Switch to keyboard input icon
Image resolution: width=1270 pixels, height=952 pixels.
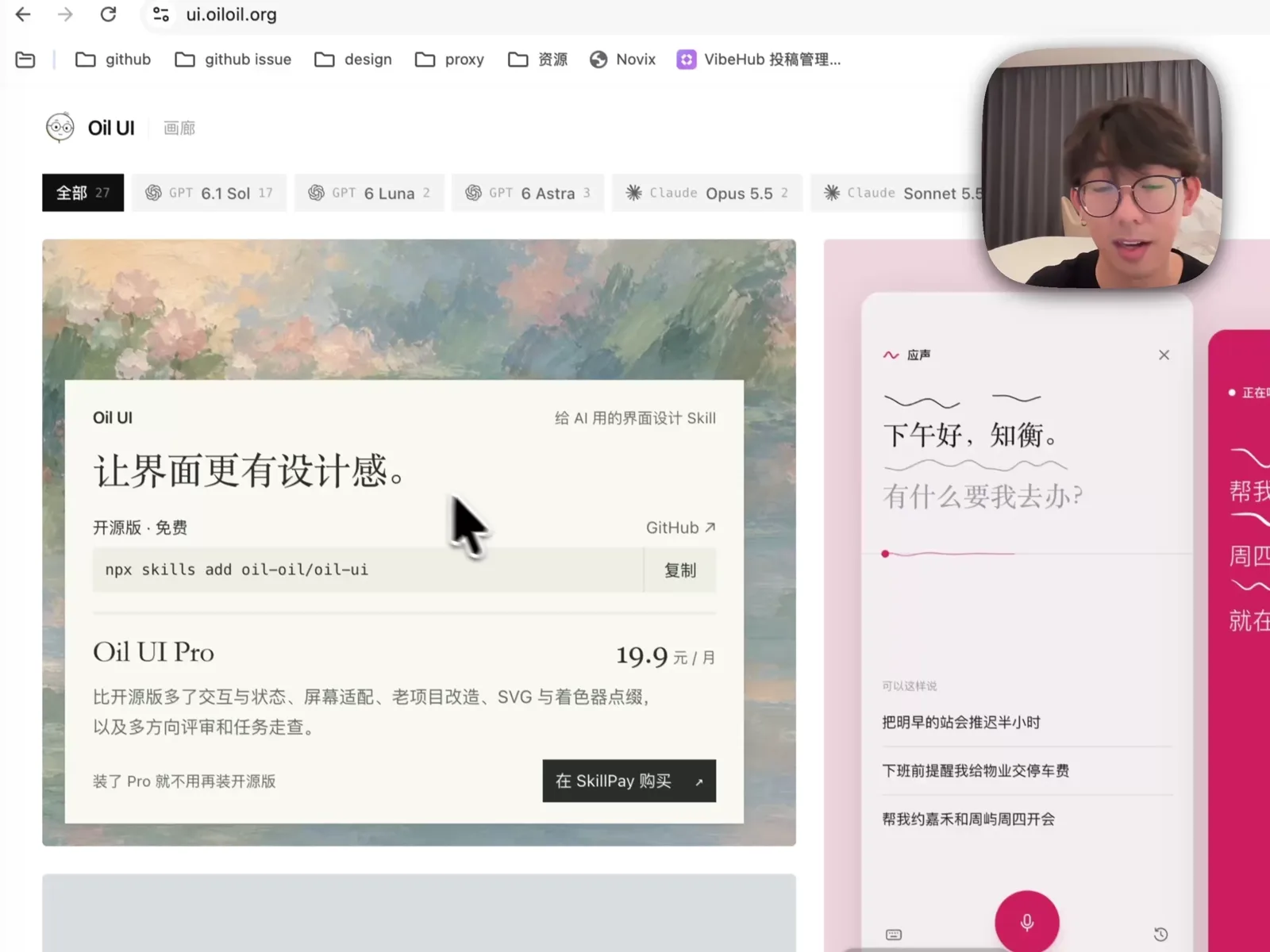click(x=894, y=935)
